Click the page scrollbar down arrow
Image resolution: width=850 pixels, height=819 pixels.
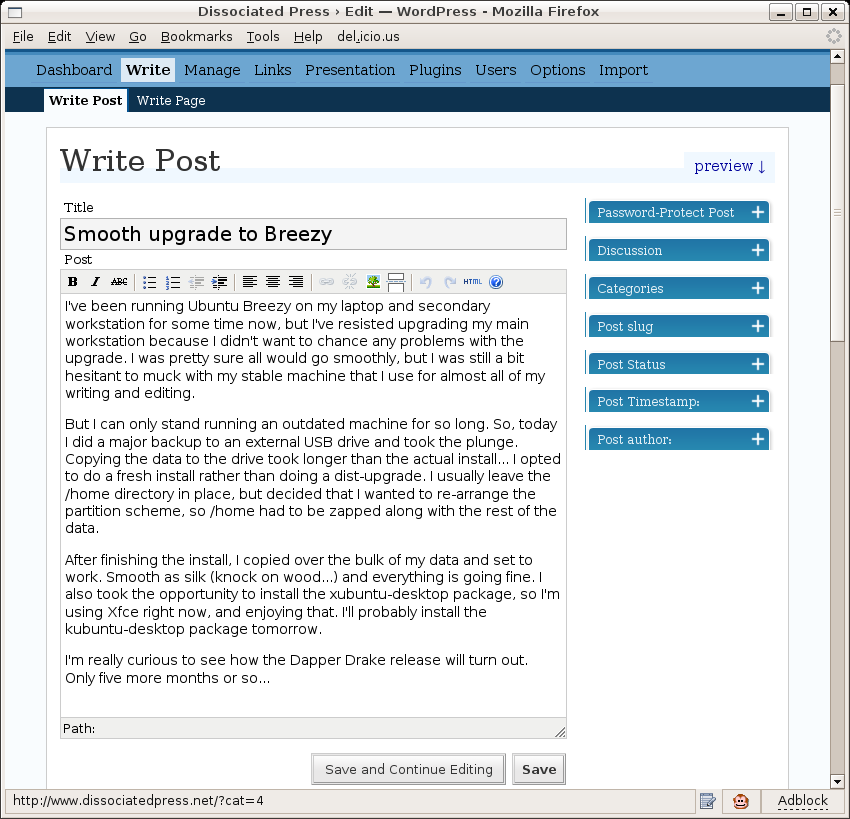837,782
